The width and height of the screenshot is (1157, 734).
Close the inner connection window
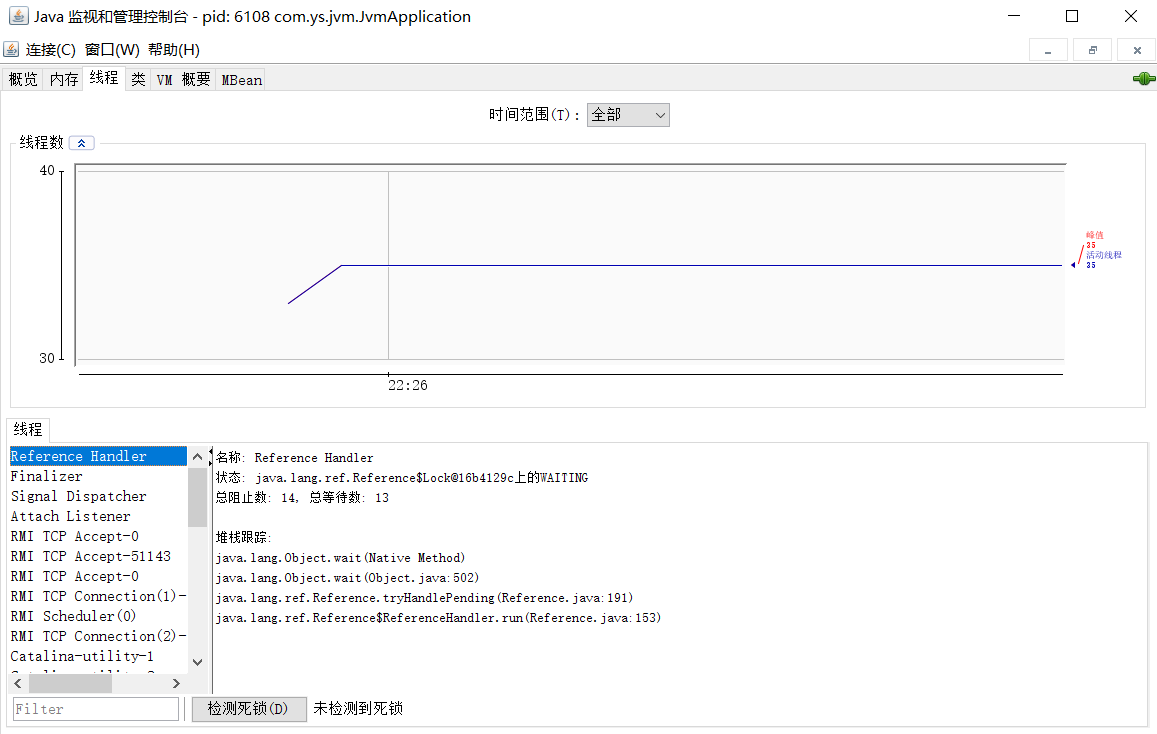pyautogui.click(x=1137, y=51)
